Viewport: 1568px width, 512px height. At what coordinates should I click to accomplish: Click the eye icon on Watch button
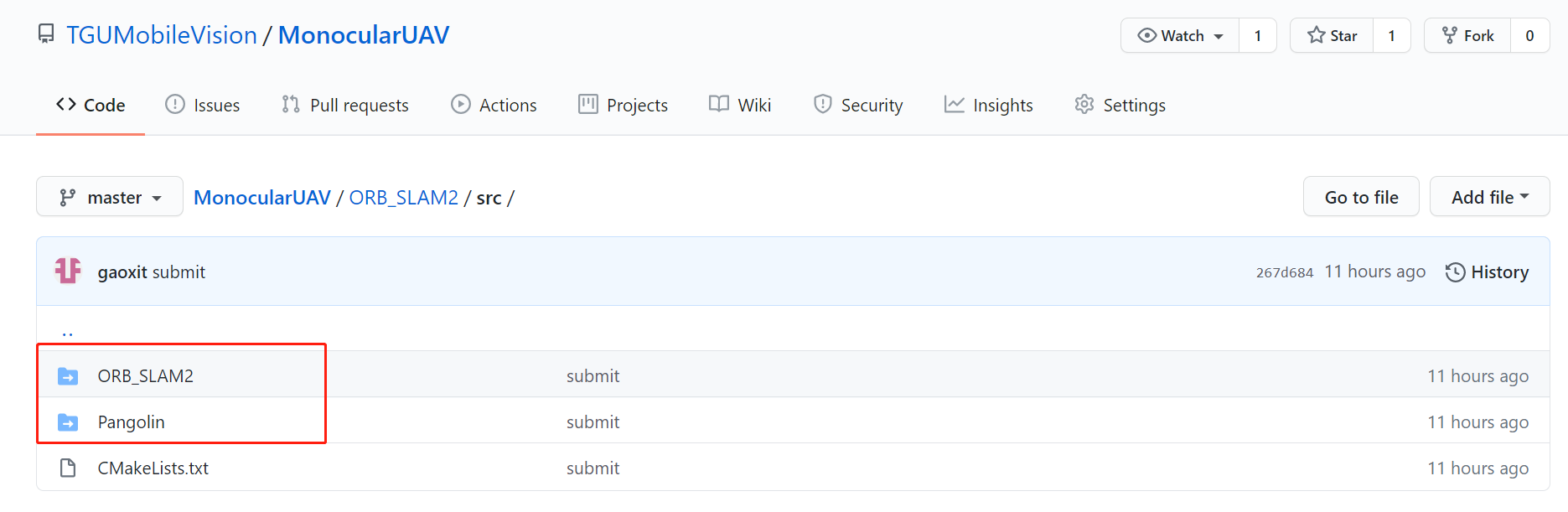(x=1146, y=35)
